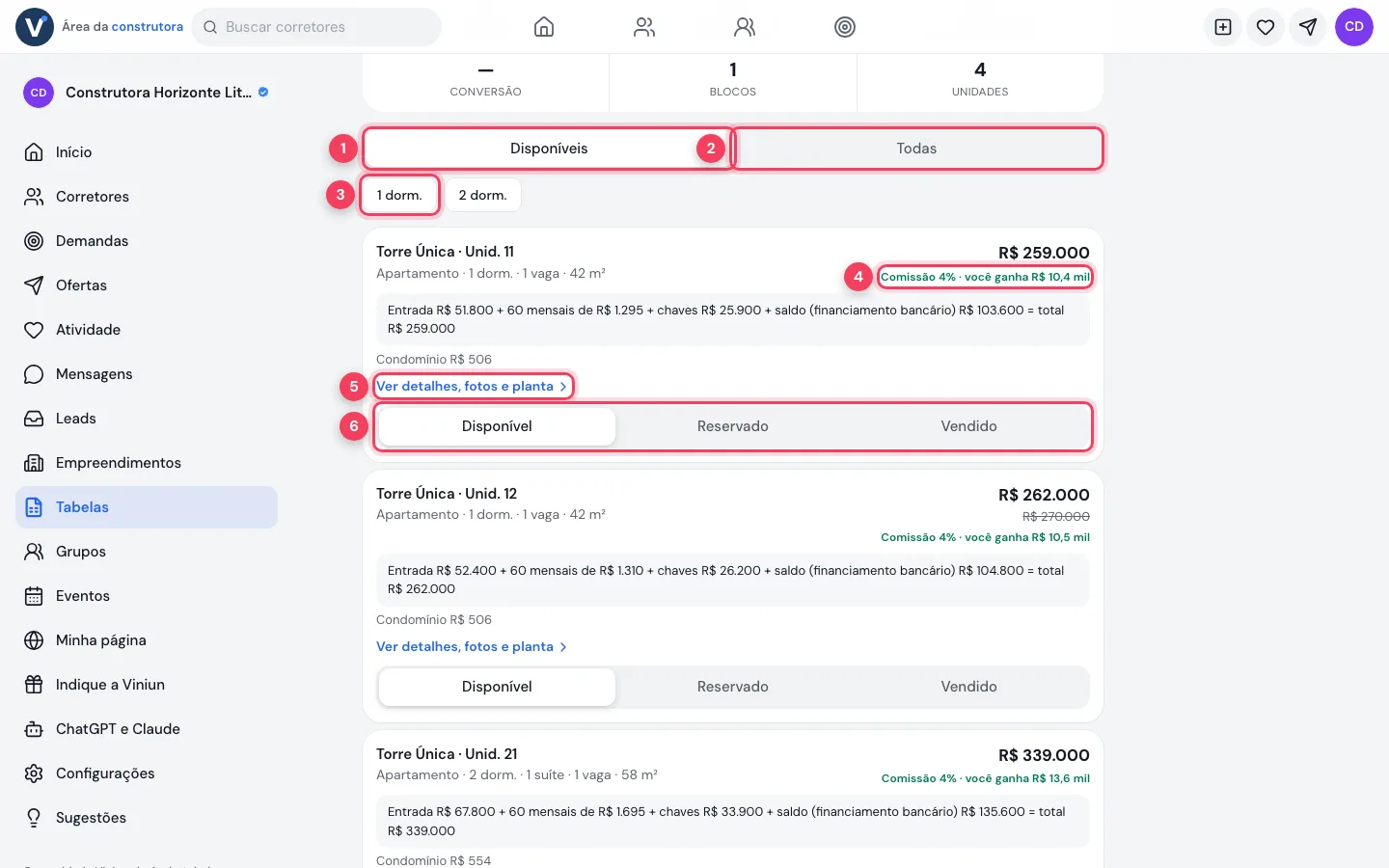Set Unid. 12 status to Reservado

(x=733, y=687)
